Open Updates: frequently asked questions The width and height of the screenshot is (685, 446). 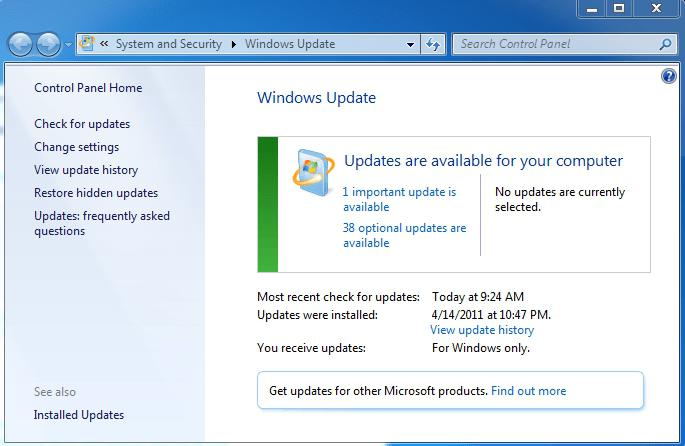(x=102, y=223)
